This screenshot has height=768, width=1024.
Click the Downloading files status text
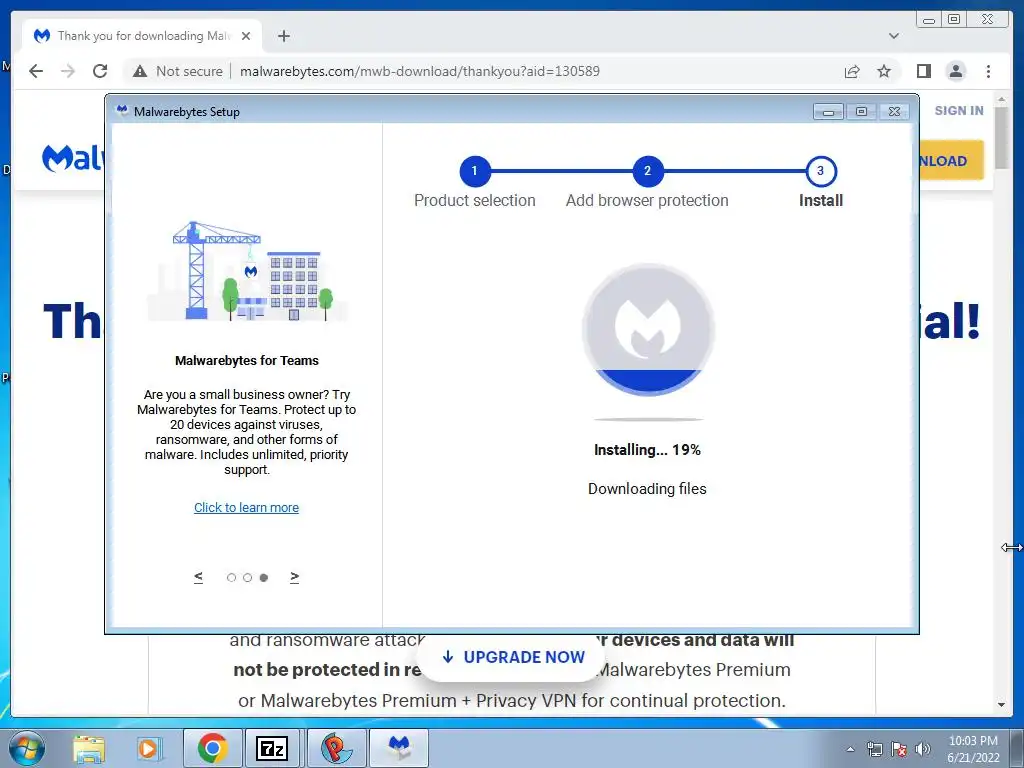click(647, 488)
